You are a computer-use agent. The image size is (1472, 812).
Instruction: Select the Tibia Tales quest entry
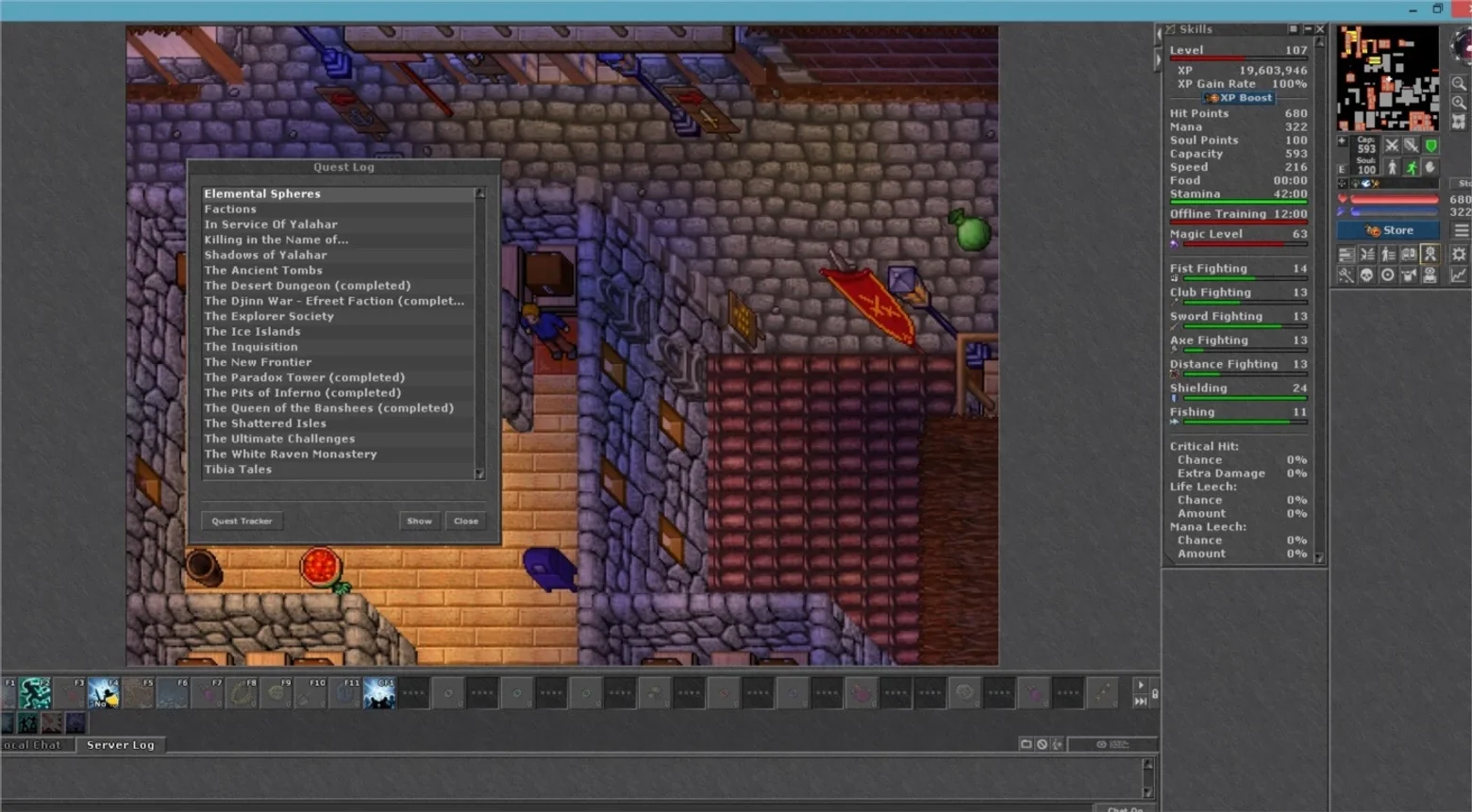(x=338, y=470)
